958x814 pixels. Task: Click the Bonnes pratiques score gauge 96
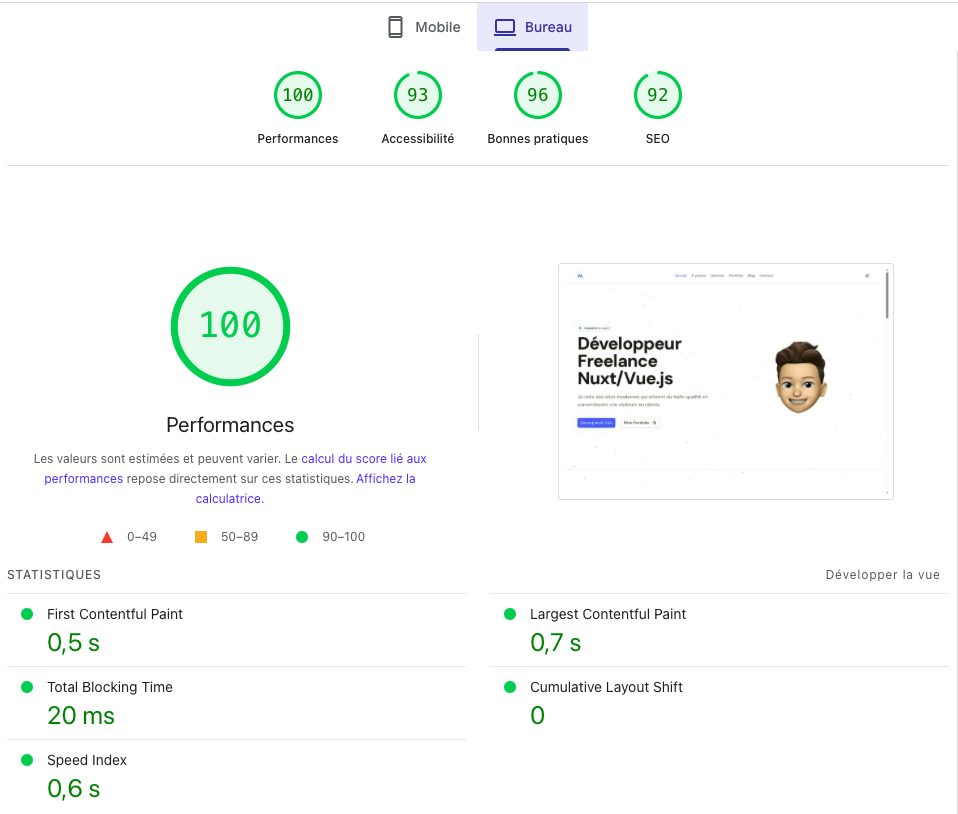click(x=538, y=96)
